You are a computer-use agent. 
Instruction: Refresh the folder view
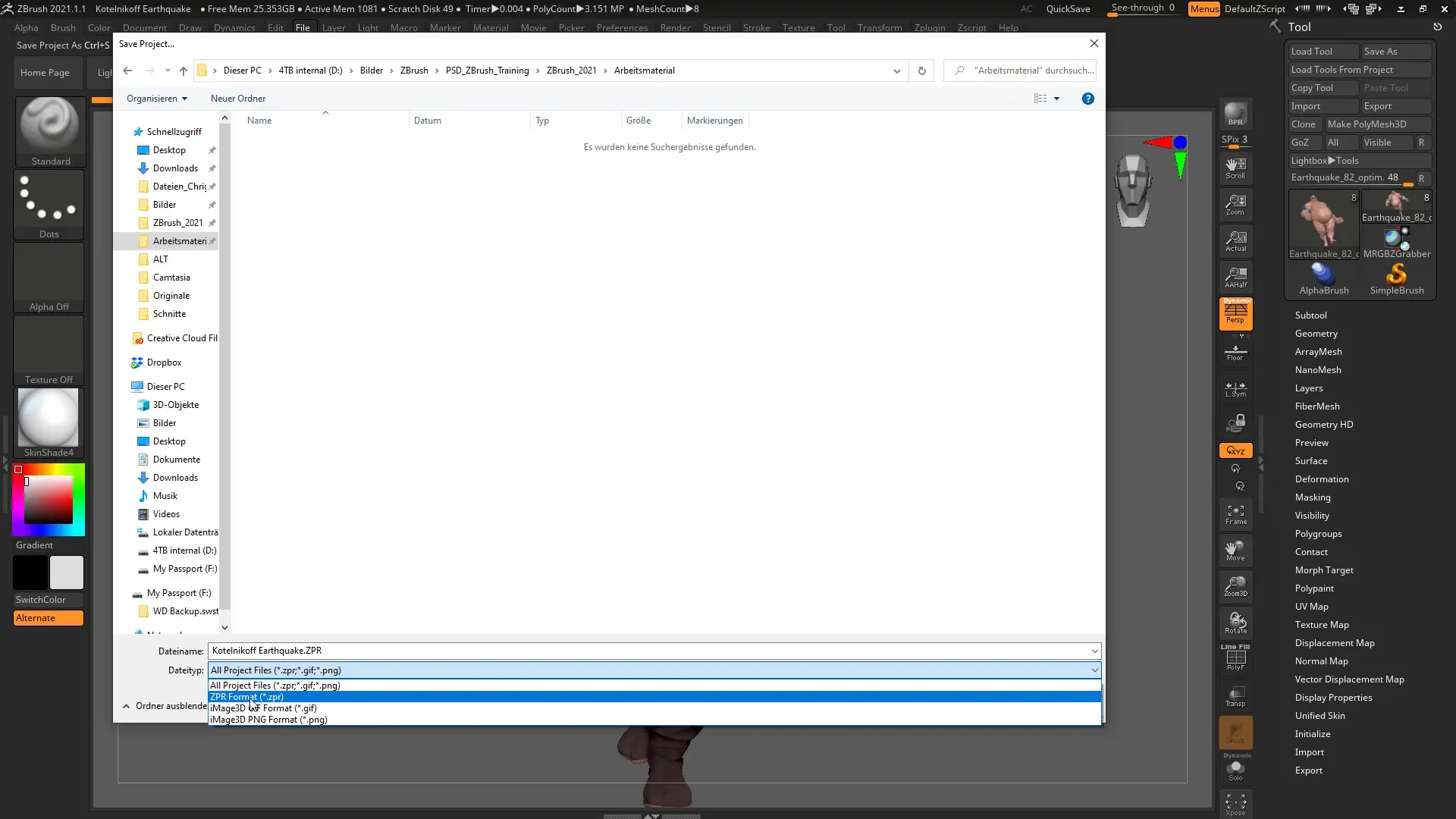coord(922,71)
